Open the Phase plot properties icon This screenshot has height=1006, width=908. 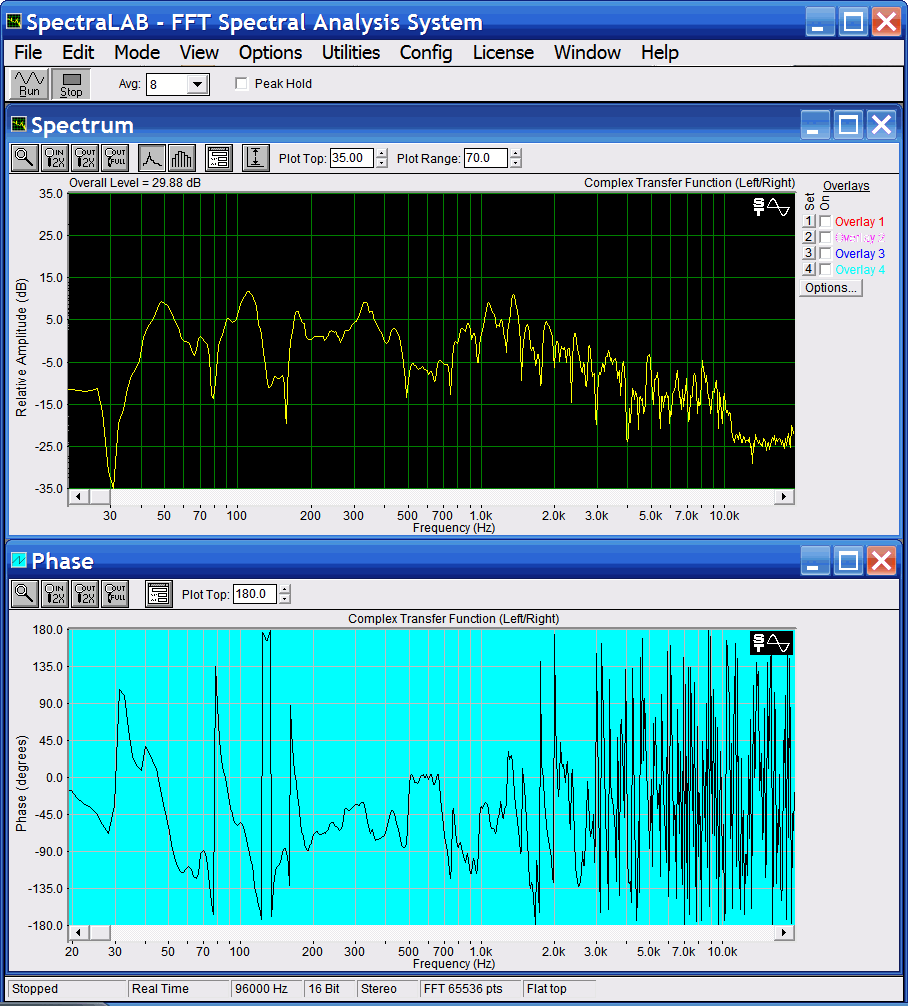(159, 594)
